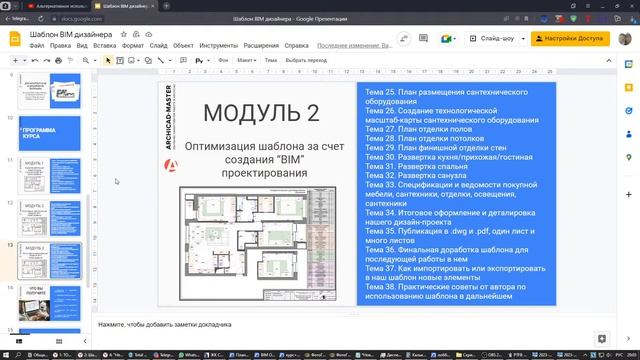
Task: Open the Google Meet call dropdown
Action: (448, 38)
